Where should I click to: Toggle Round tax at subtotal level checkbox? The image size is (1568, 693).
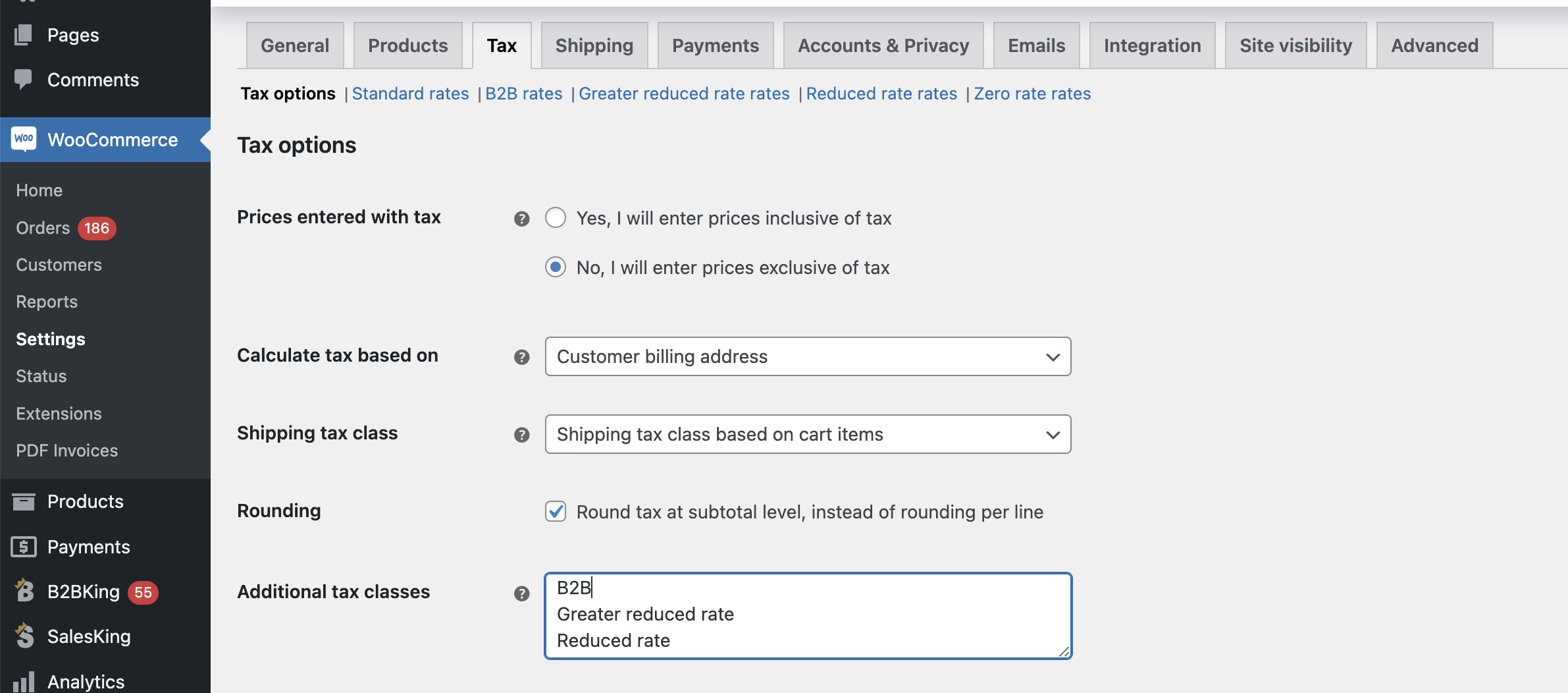pos(556,511)
